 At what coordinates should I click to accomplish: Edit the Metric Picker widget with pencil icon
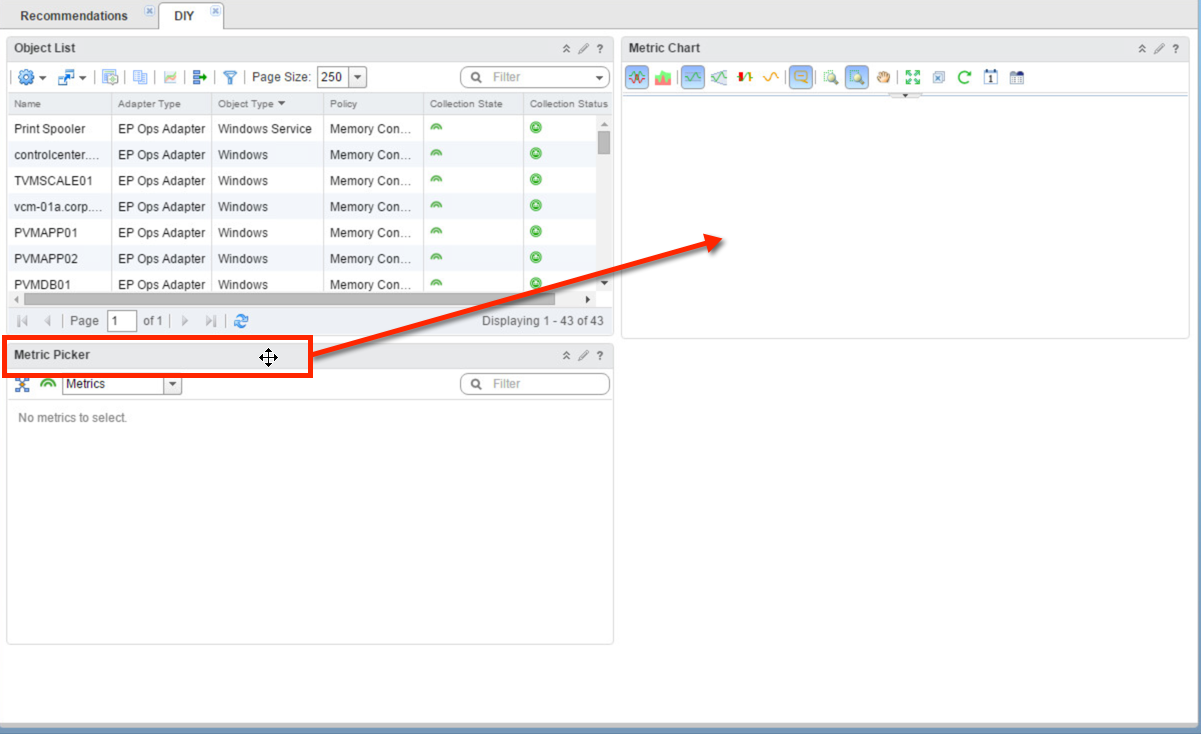583,355
